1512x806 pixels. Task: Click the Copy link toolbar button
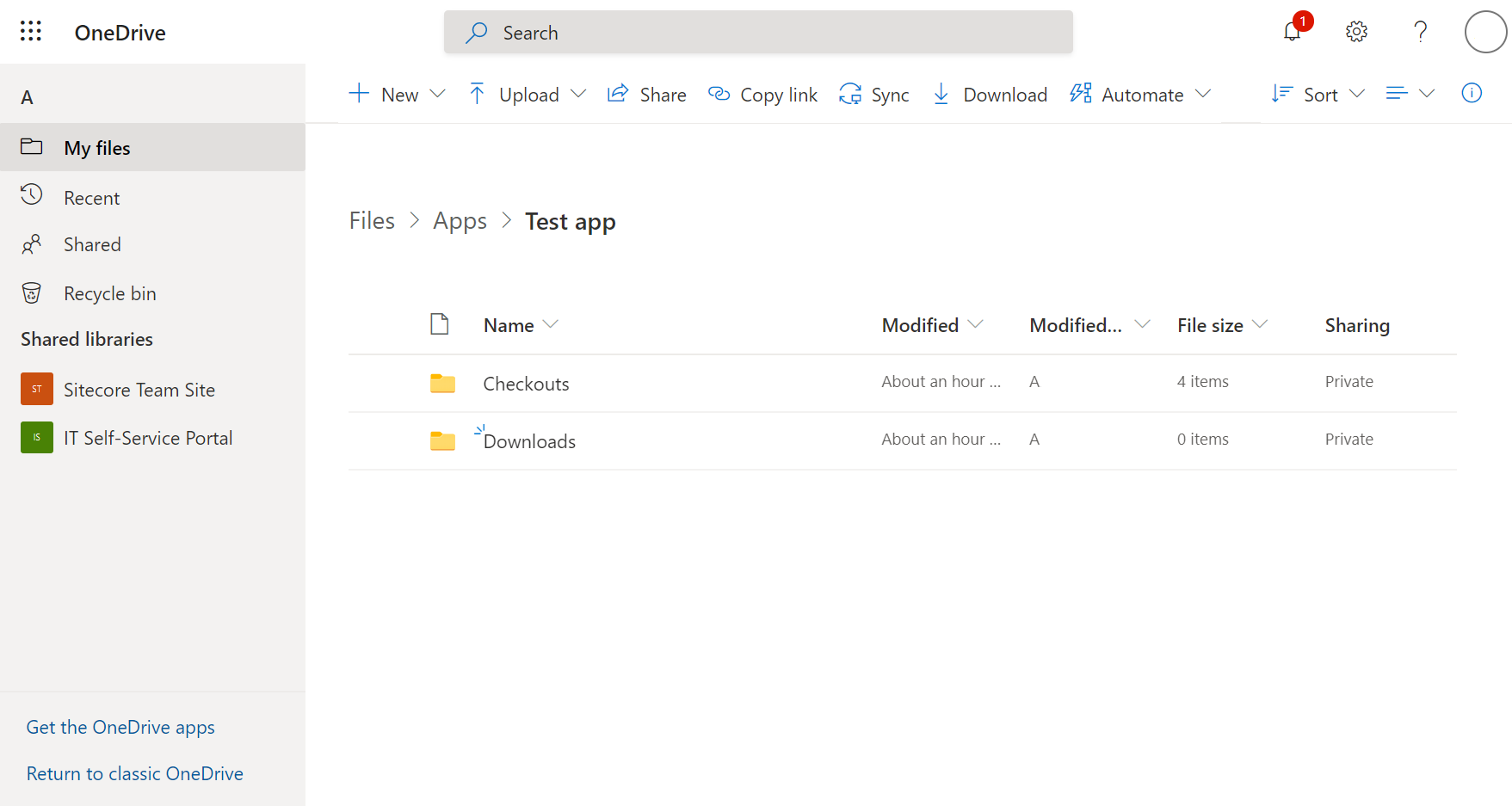762,94
